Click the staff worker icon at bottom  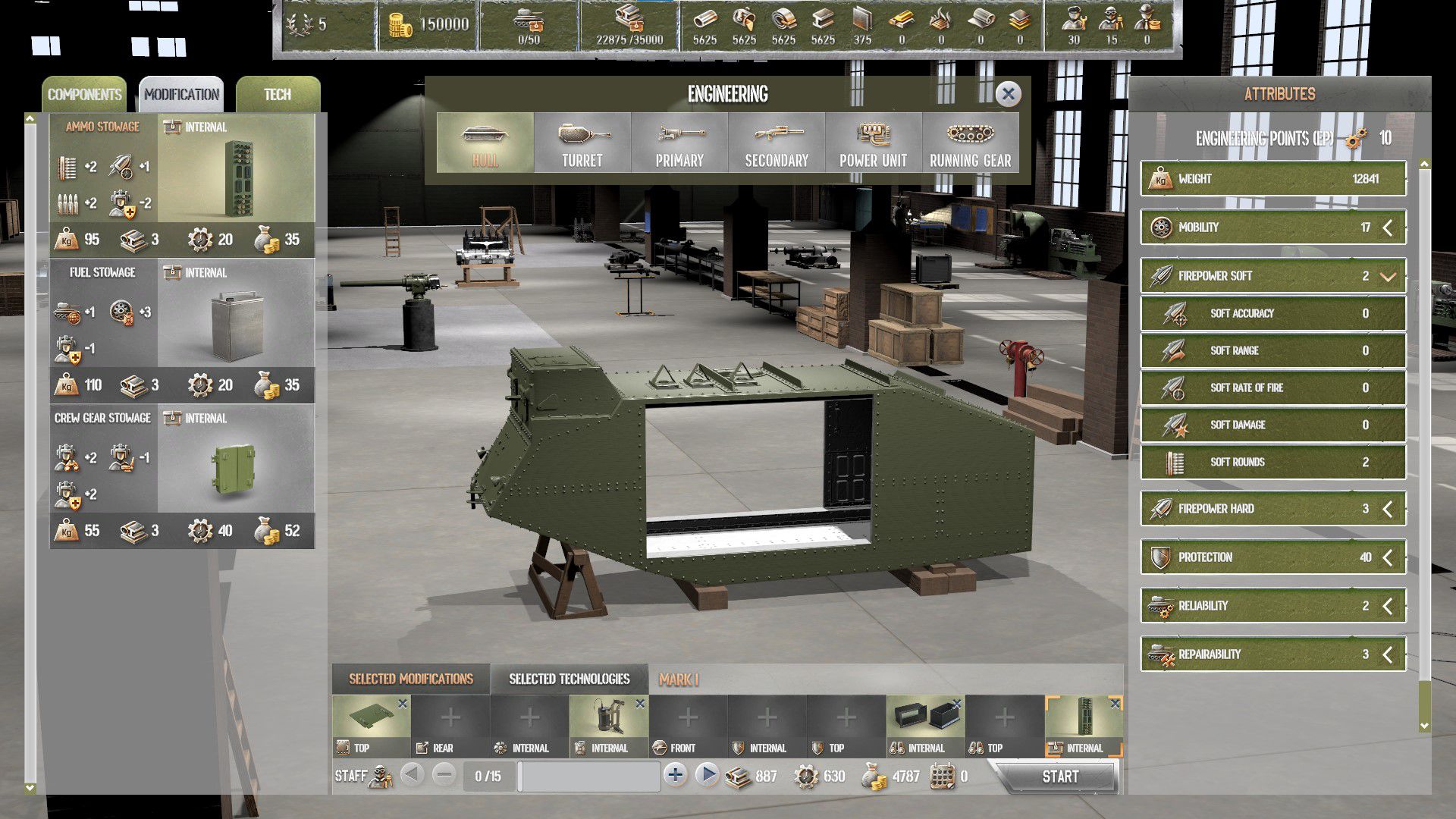(382, 776)
